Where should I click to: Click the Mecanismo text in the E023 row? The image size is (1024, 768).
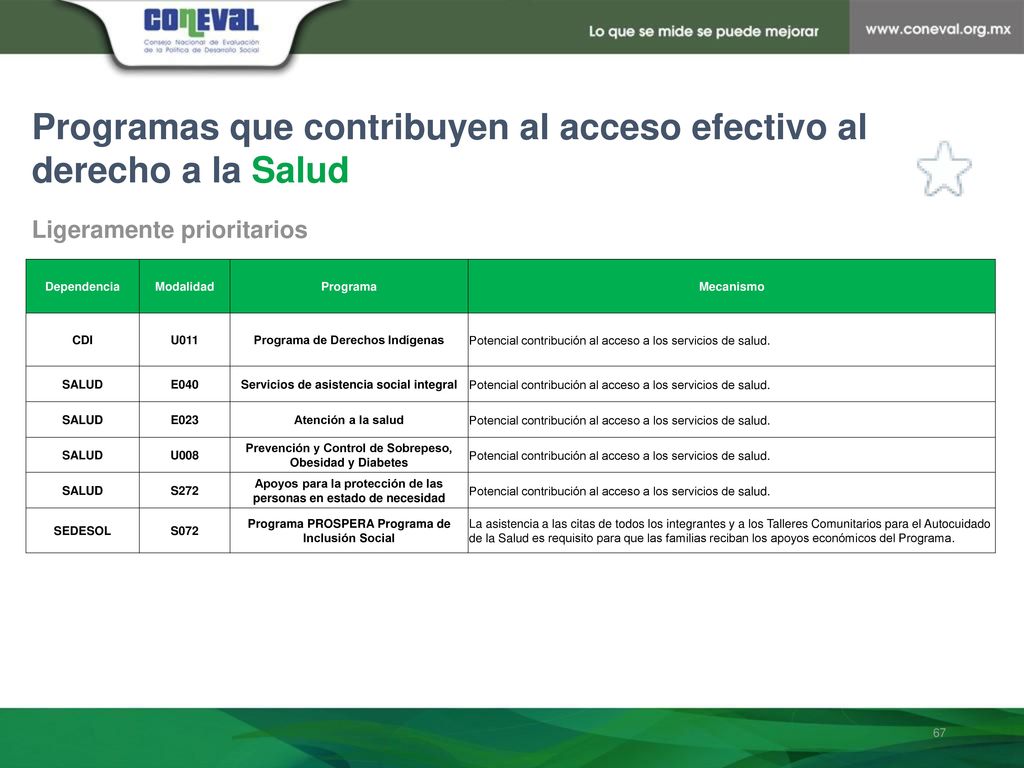coord(619,421)
